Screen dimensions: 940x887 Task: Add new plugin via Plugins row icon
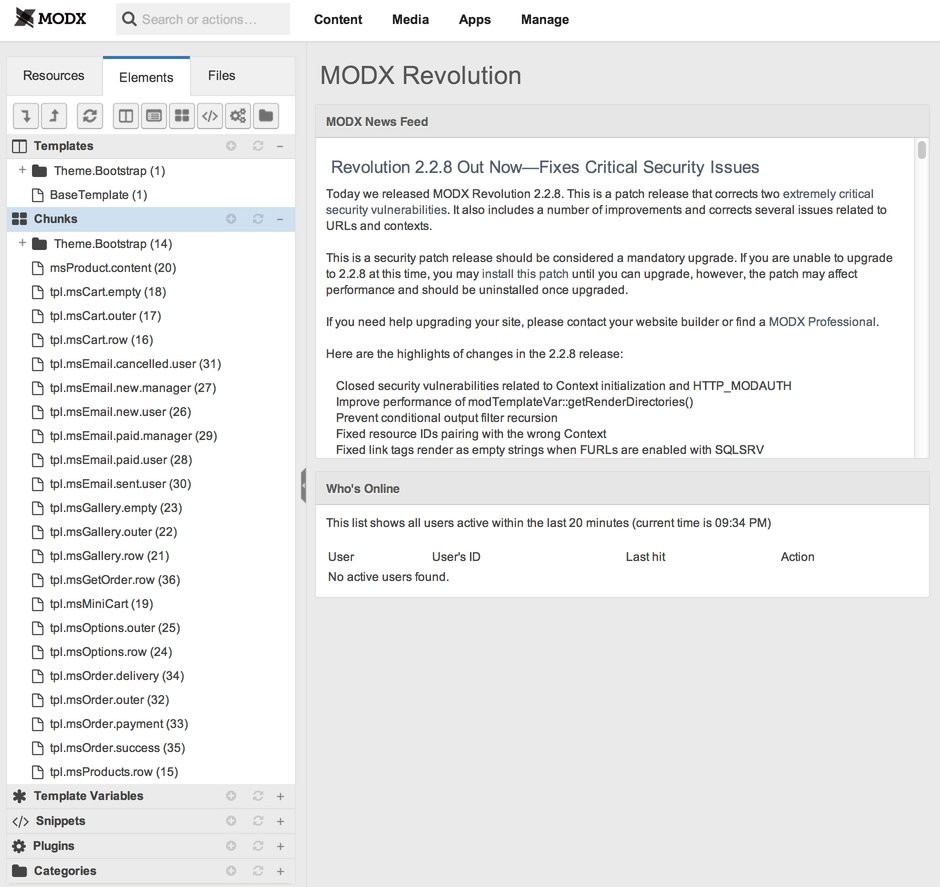pyautogui.click(x=231, y=846)
